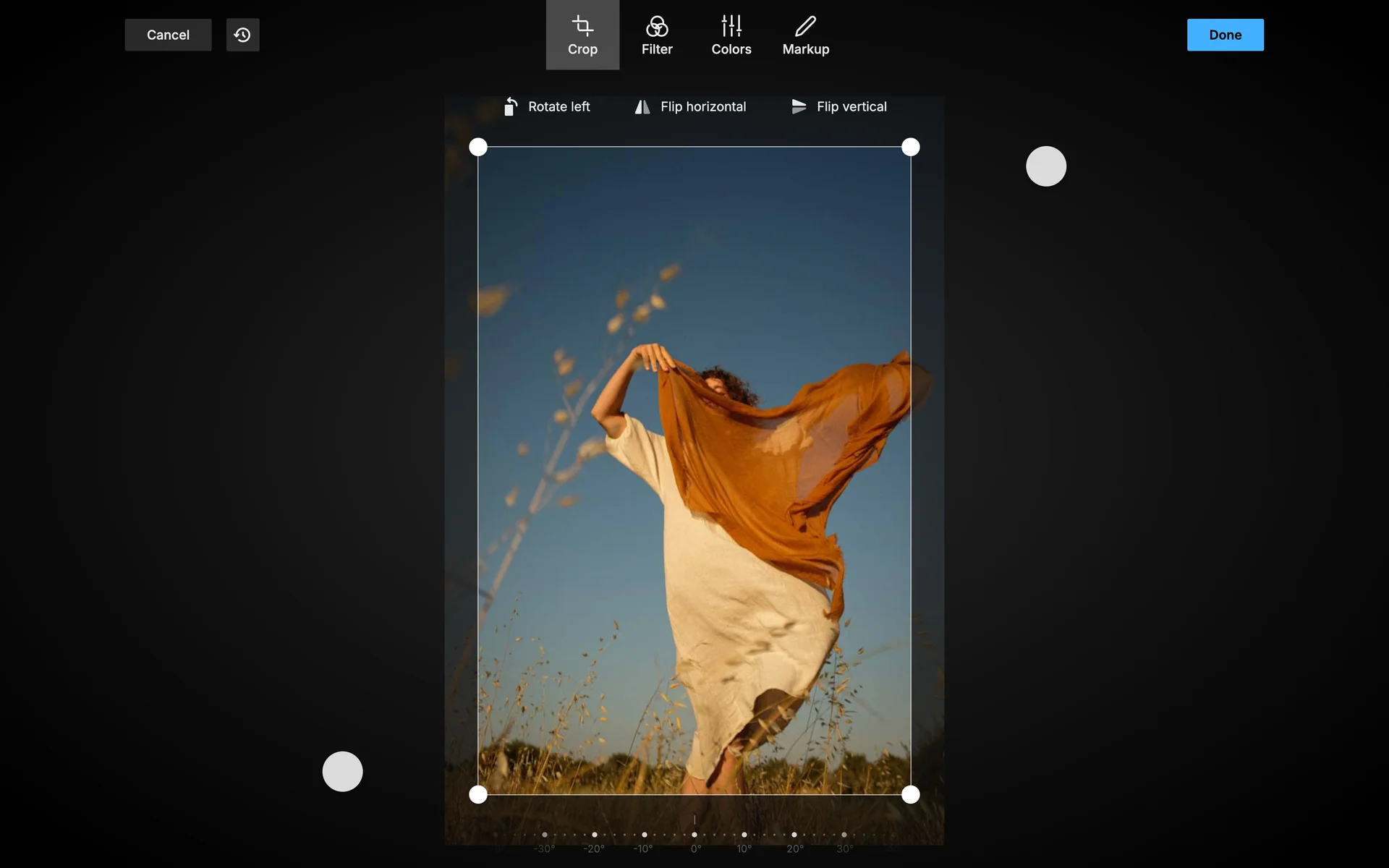Click the bottom-right crop corner handle

click(x=911, y=795)
